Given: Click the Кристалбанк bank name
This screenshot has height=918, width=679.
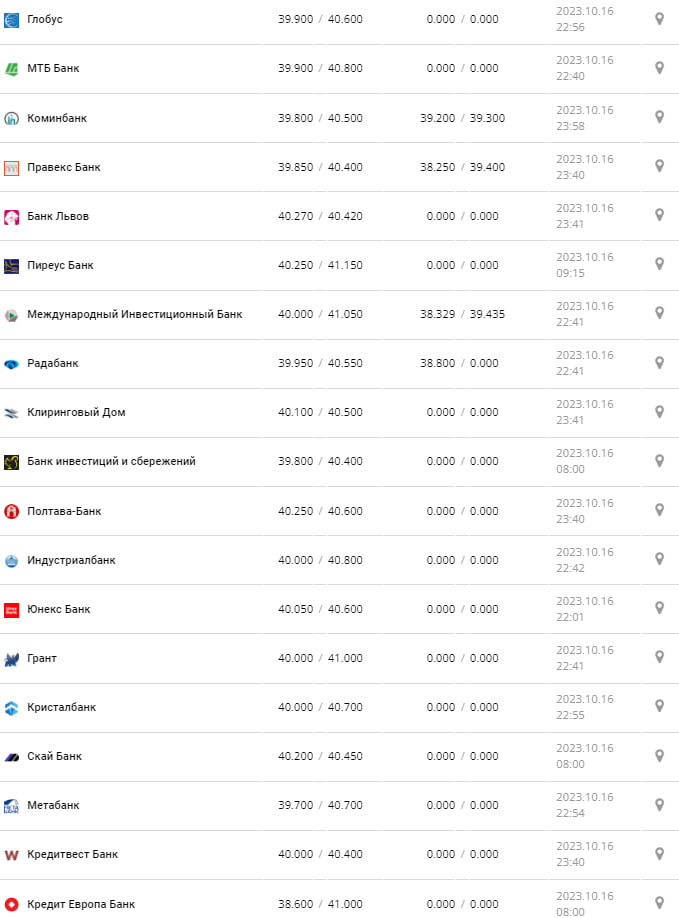Looking at the screenshot, I should 62,707.
